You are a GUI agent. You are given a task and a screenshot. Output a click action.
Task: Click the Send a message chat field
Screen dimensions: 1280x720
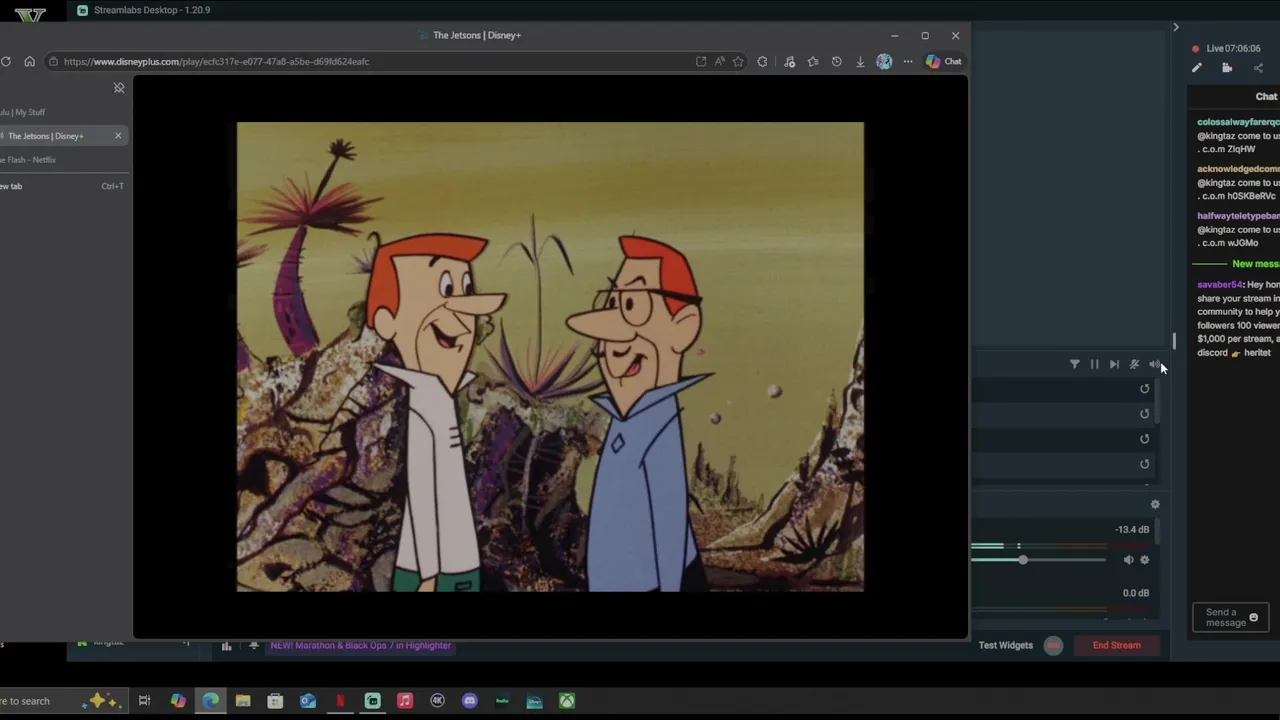1231,618
